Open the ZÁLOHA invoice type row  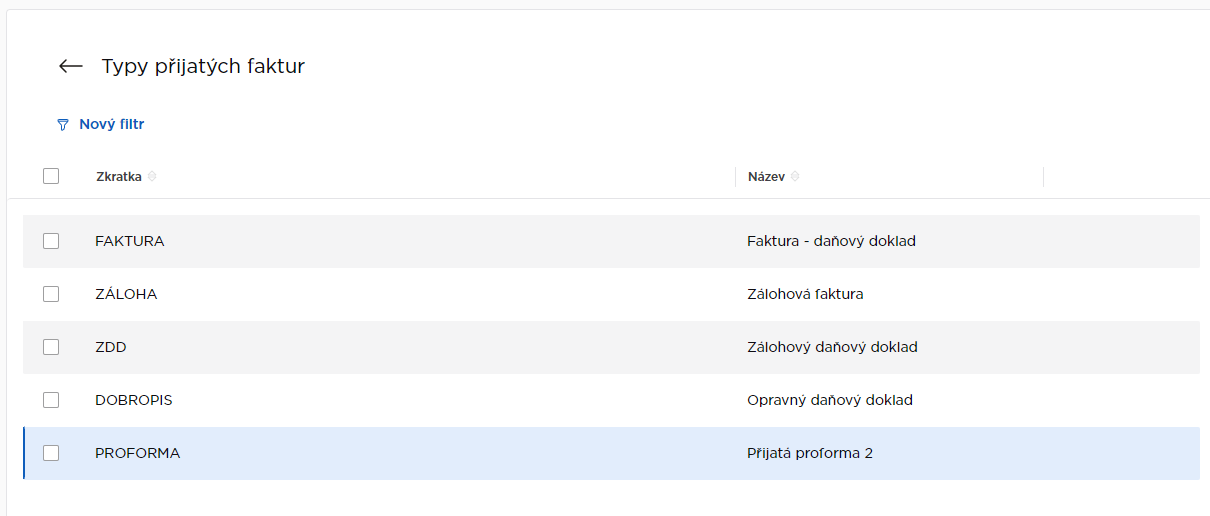126,294
